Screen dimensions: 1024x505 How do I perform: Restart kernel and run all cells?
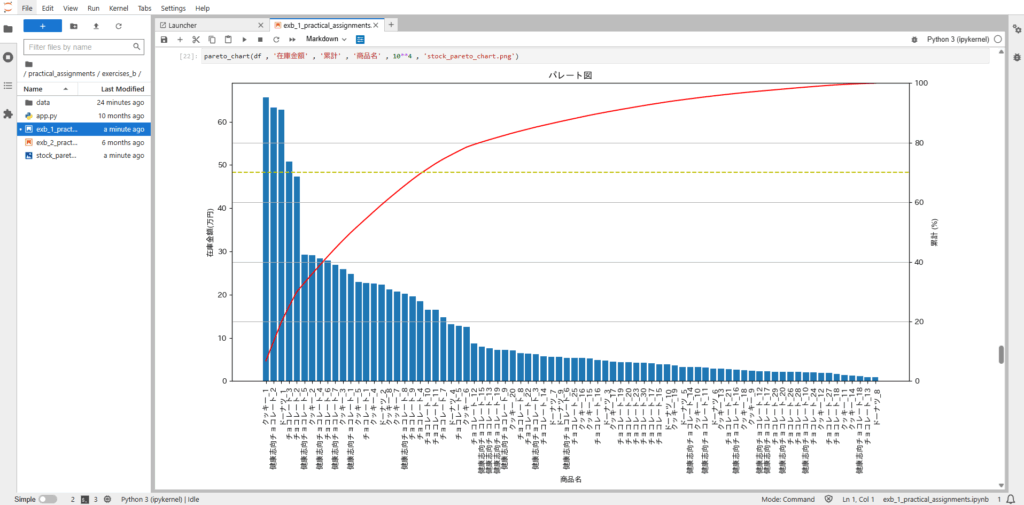pyautogui.click(x=292, y=39)
